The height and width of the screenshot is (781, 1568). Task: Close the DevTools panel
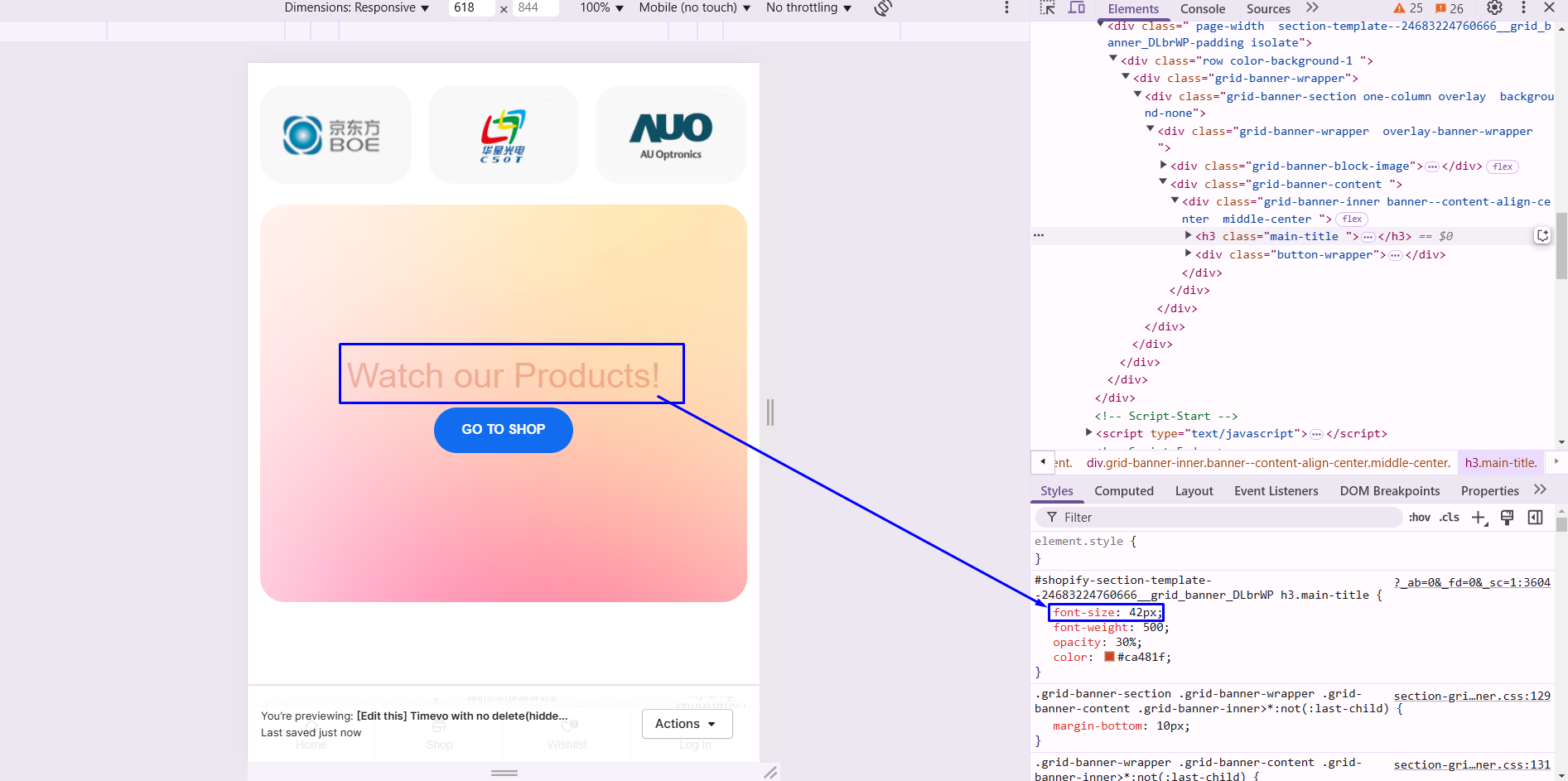tap(1549, 7)
